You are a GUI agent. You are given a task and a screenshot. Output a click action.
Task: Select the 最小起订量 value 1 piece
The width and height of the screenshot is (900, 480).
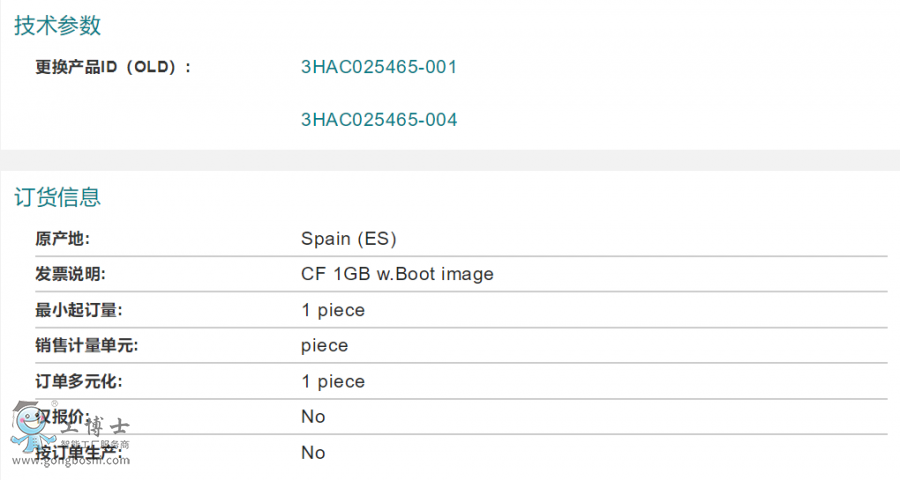[333, 310]
